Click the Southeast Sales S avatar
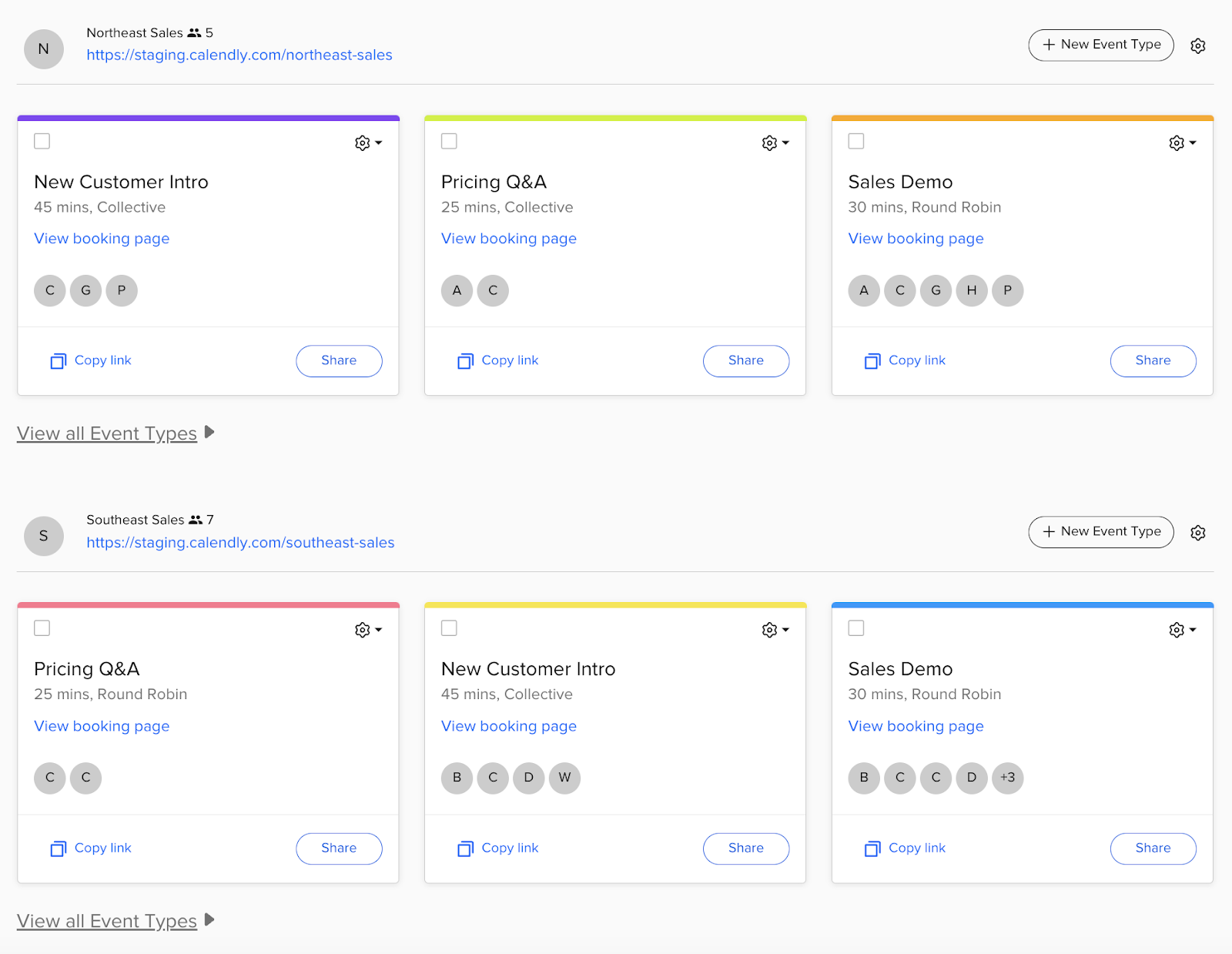This screenshot has height=954, width=1232. point(44,536)
